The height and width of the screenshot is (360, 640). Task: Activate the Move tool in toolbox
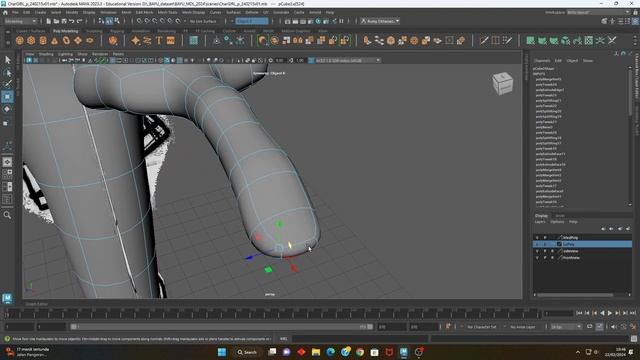pos(7,97)
